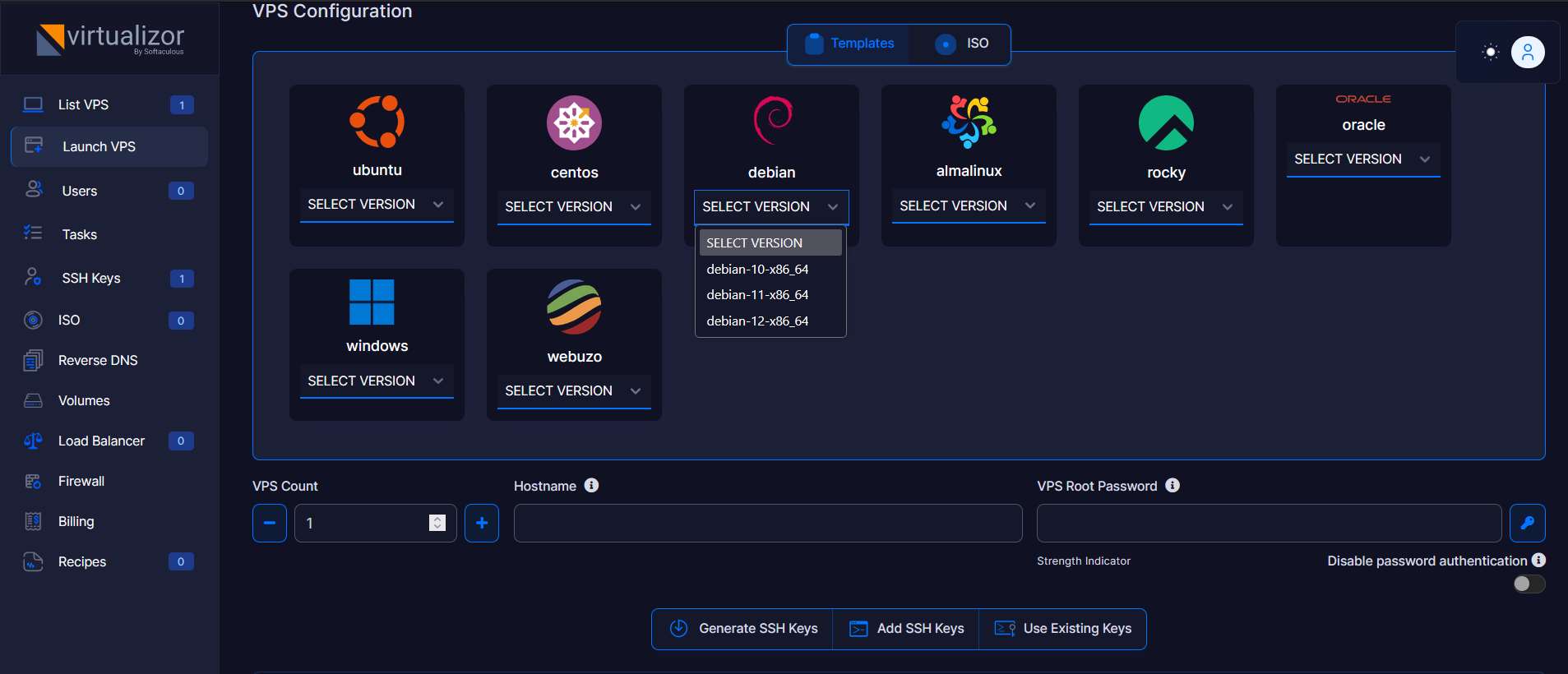Click the SSH Keys sidebar icon

tap(33, 277)
